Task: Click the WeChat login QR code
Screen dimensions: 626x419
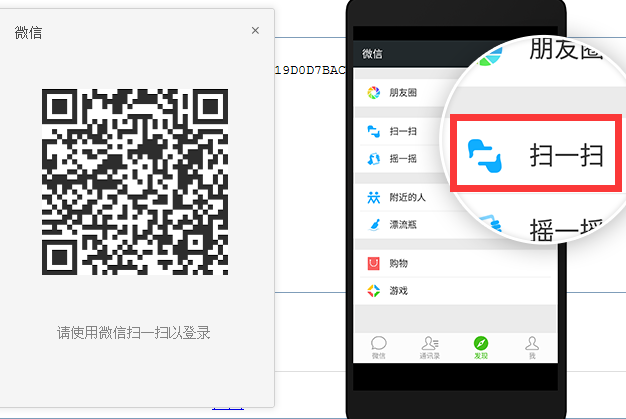Action: click(135, 182)
